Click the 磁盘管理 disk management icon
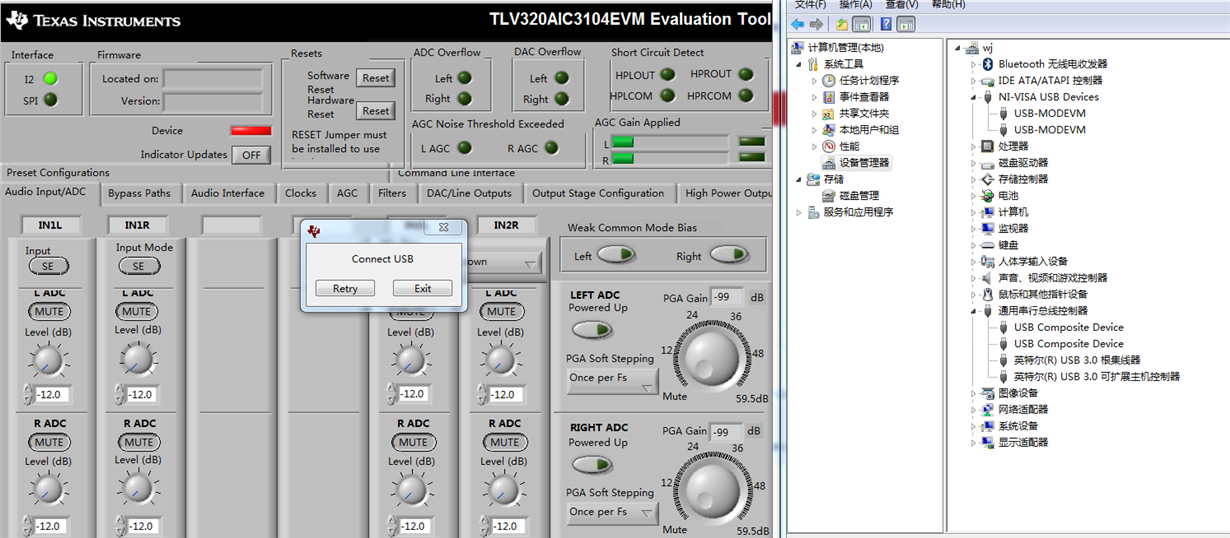 [x=829, y=196]
